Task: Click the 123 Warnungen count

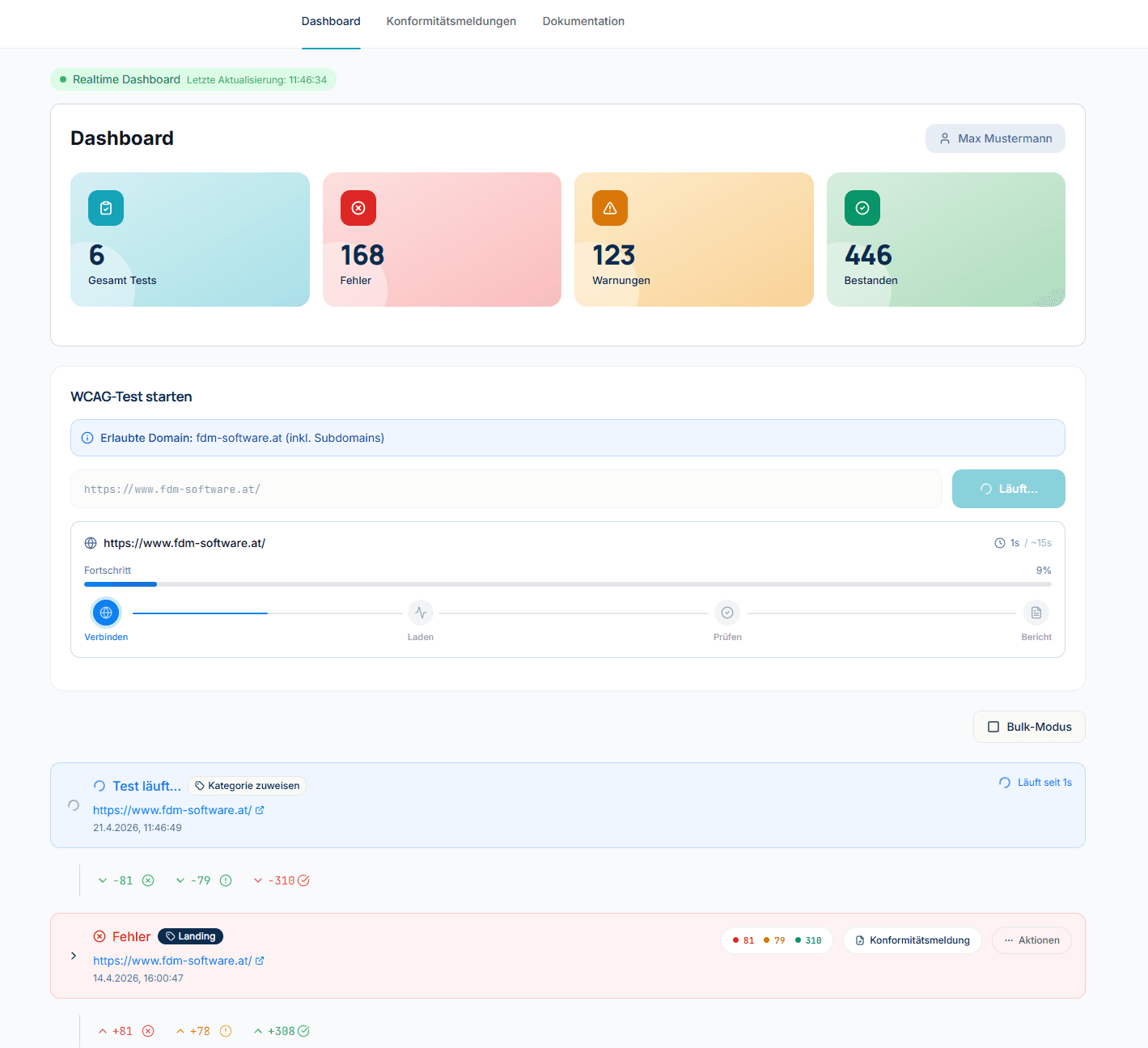Action: (x=614, y=255)
